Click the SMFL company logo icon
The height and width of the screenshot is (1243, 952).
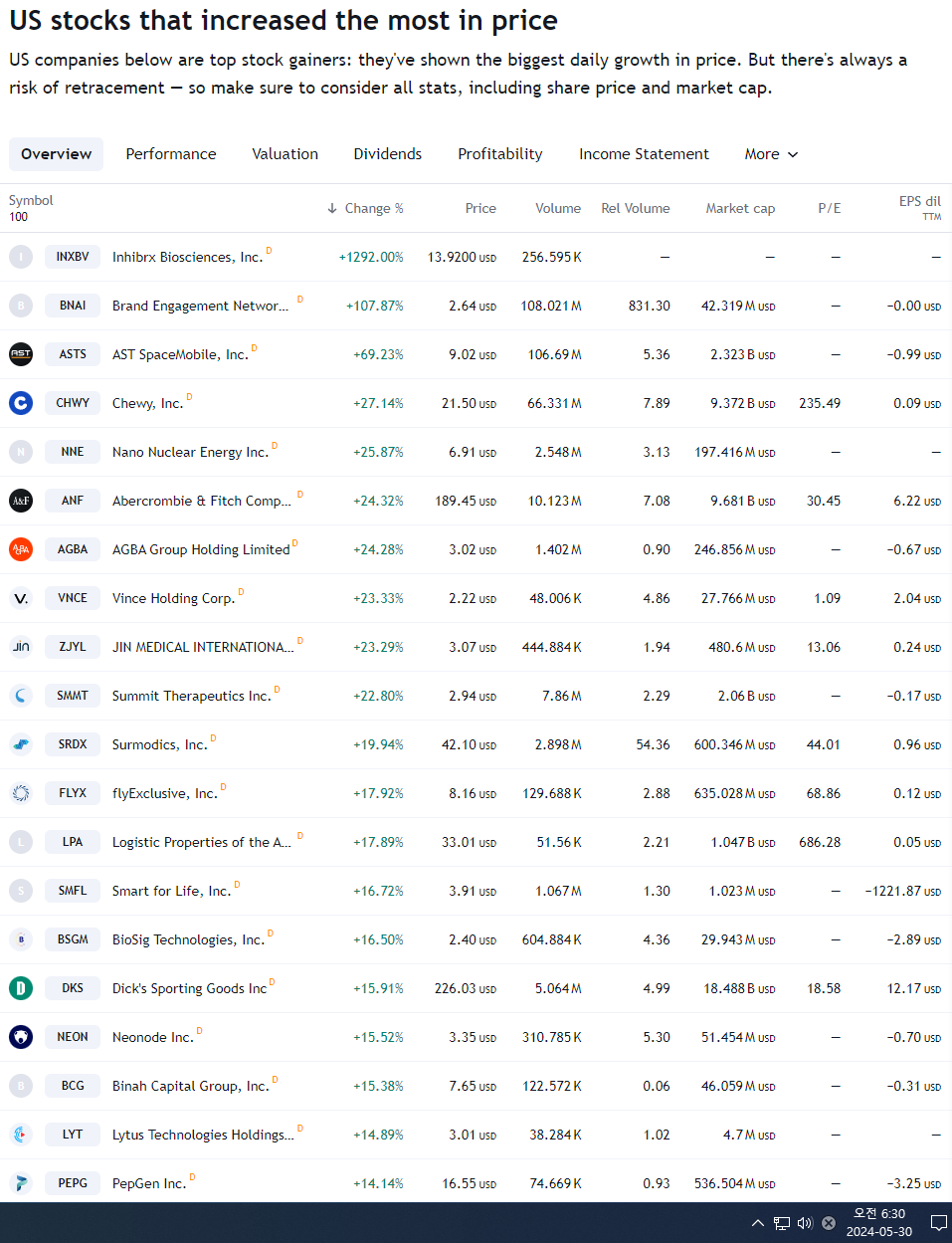click(21, 891)
